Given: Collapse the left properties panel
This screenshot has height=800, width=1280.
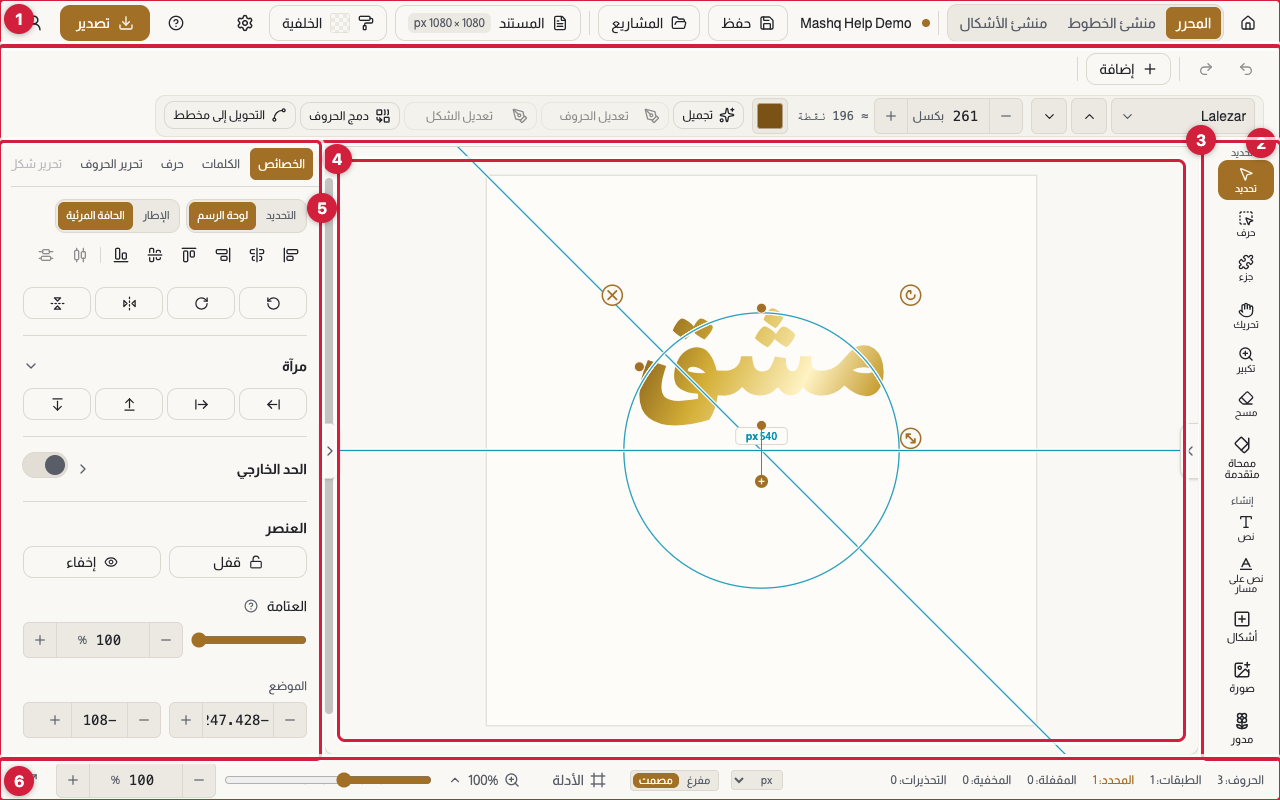Looking at the screenshot, I should (x=329, y=451).
